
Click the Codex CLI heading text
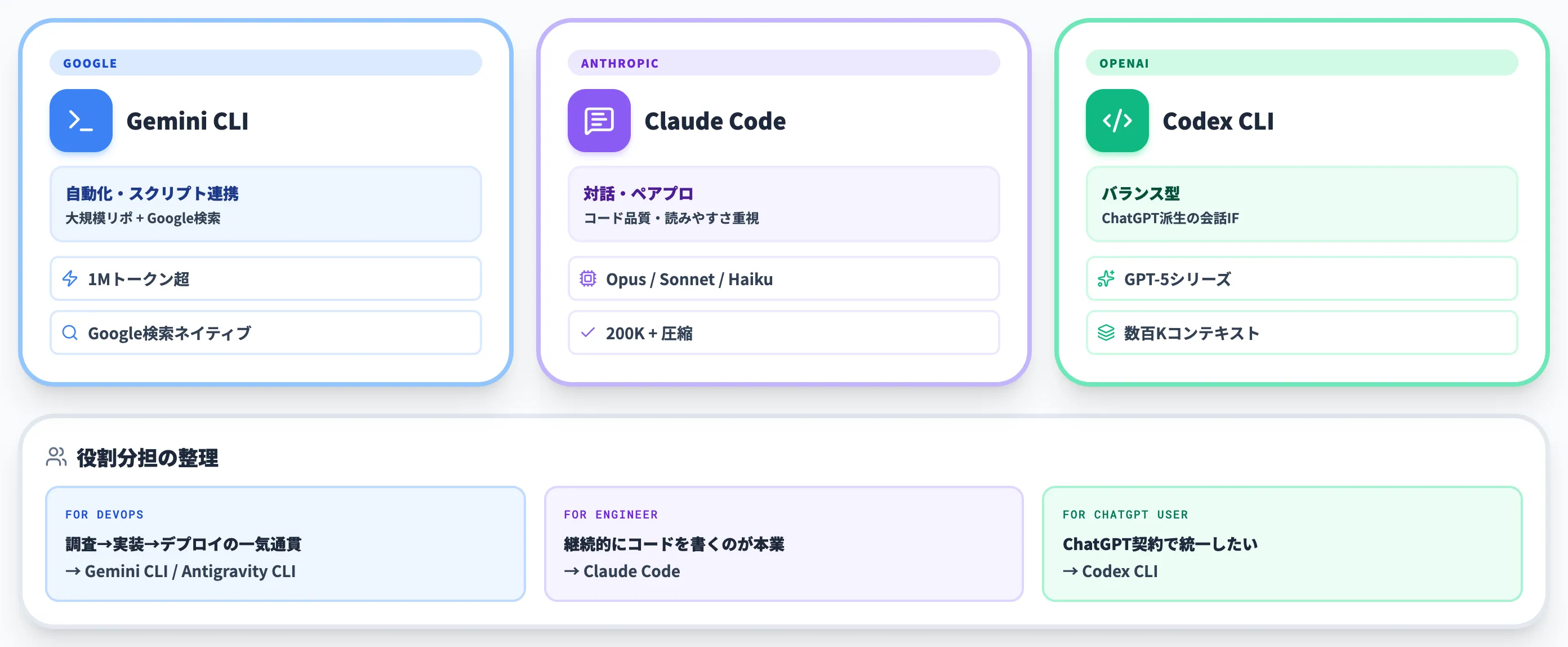click(1218, 121)
